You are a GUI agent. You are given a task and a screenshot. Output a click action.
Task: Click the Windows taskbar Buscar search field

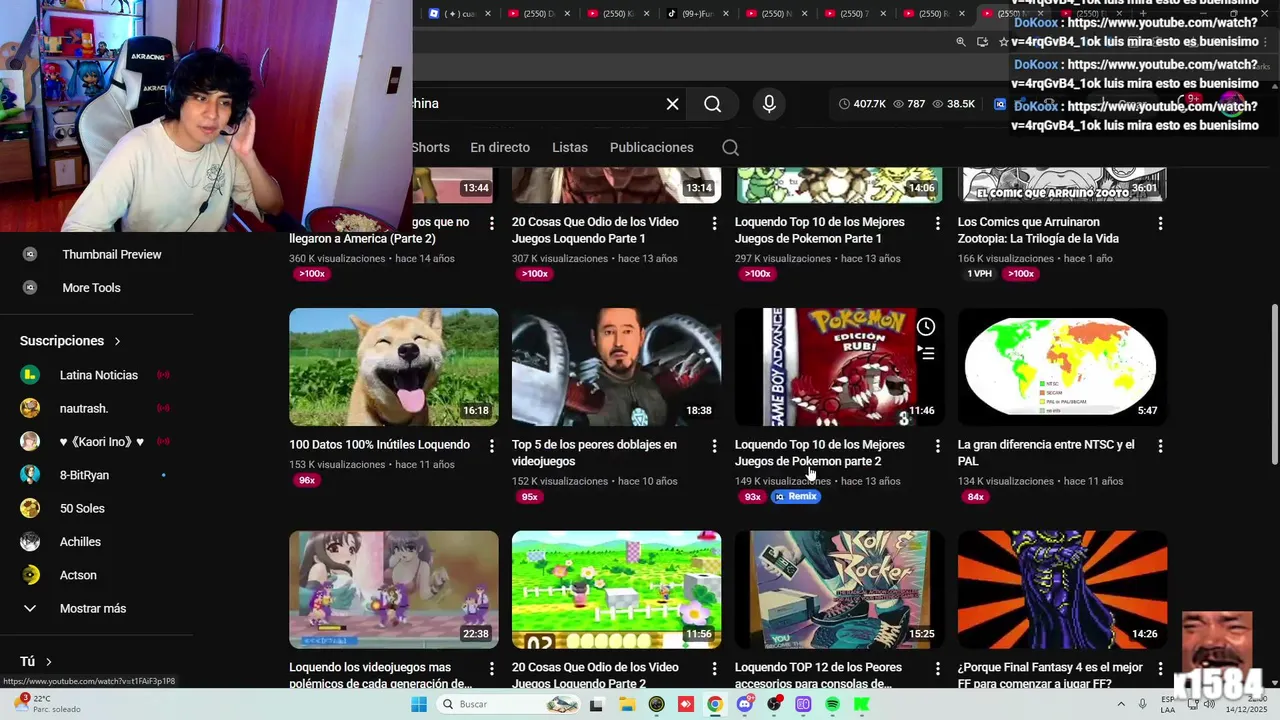pos(509,704)
